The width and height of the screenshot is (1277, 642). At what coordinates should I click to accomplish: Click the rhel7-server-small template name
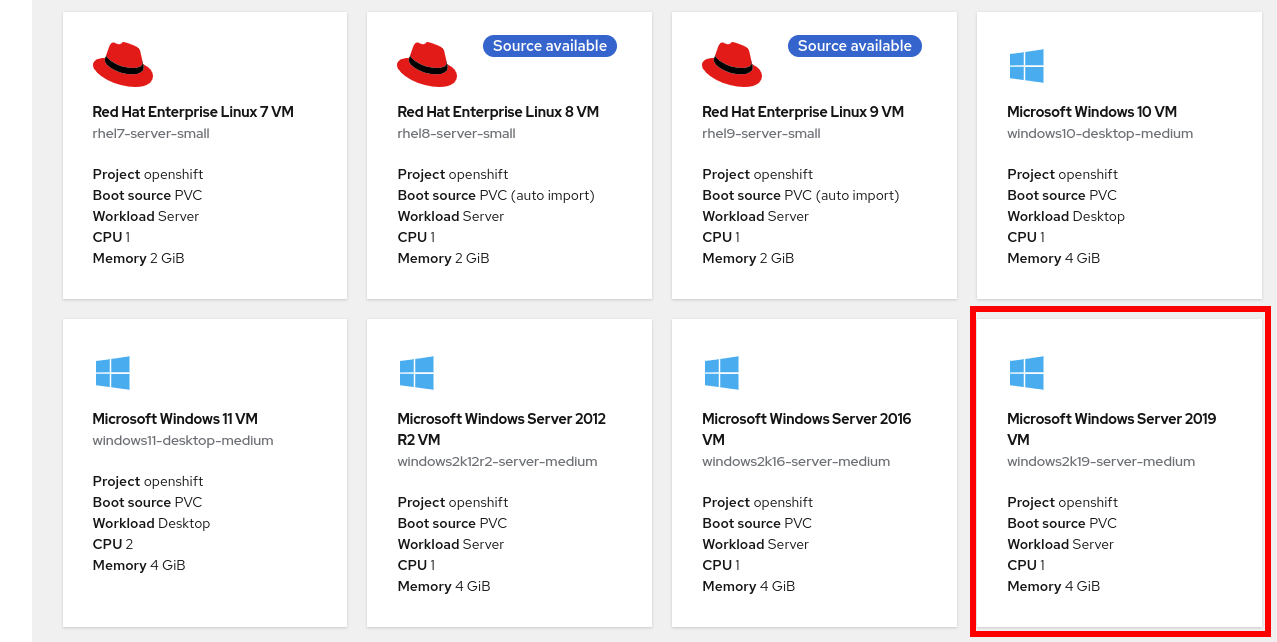tap(151, 134)
